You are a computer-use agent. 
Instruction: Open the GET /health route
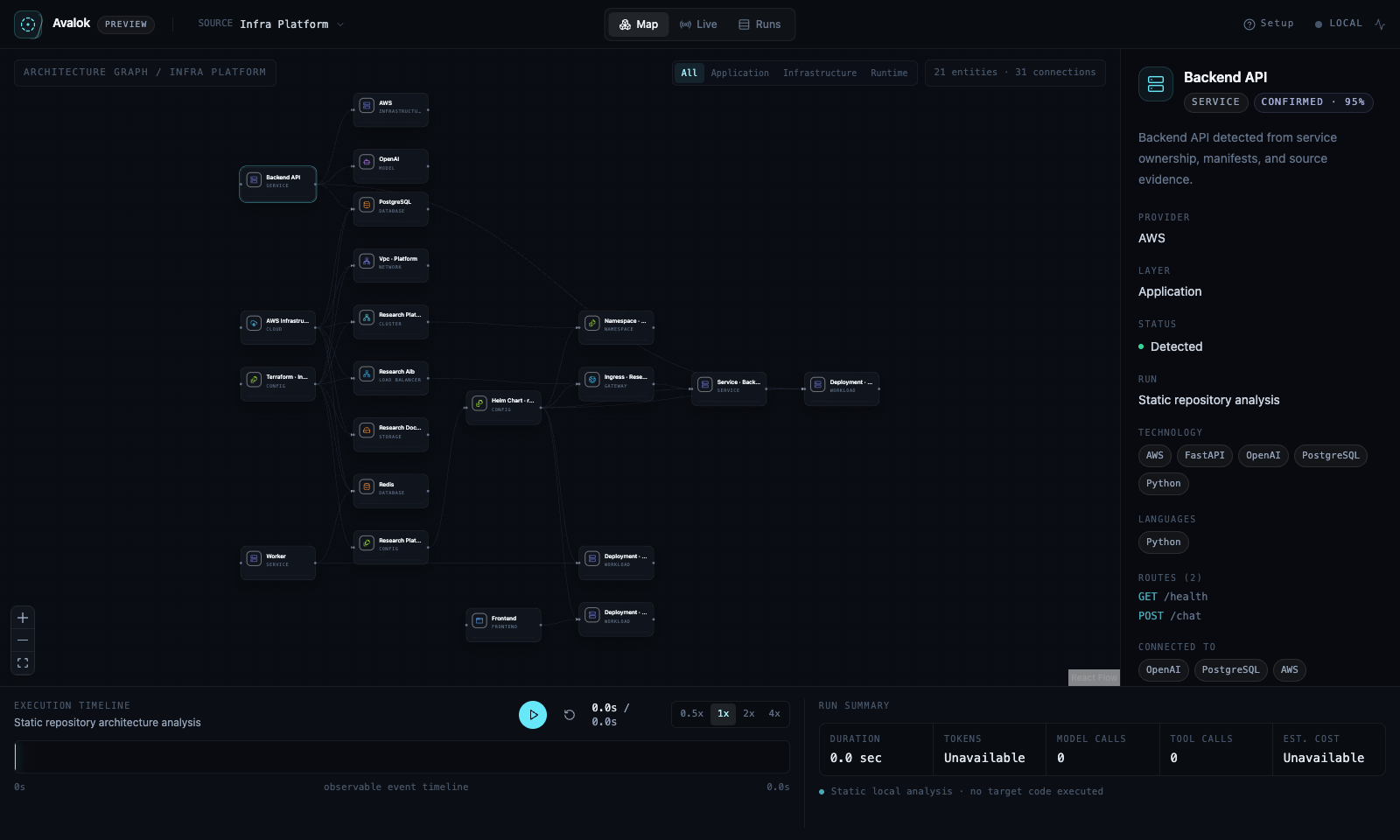coord(1173,597)
